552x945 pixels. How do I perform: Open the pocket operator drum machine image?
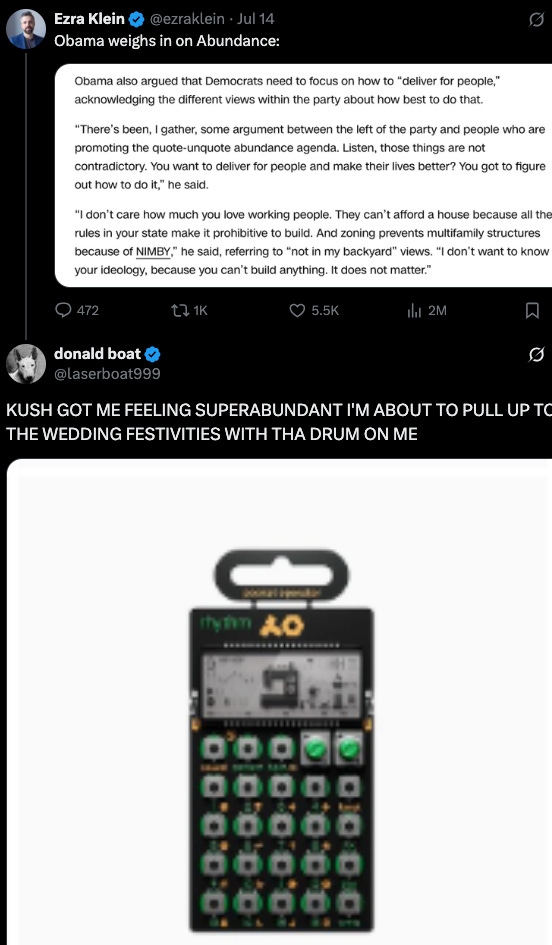click(279, 702)
